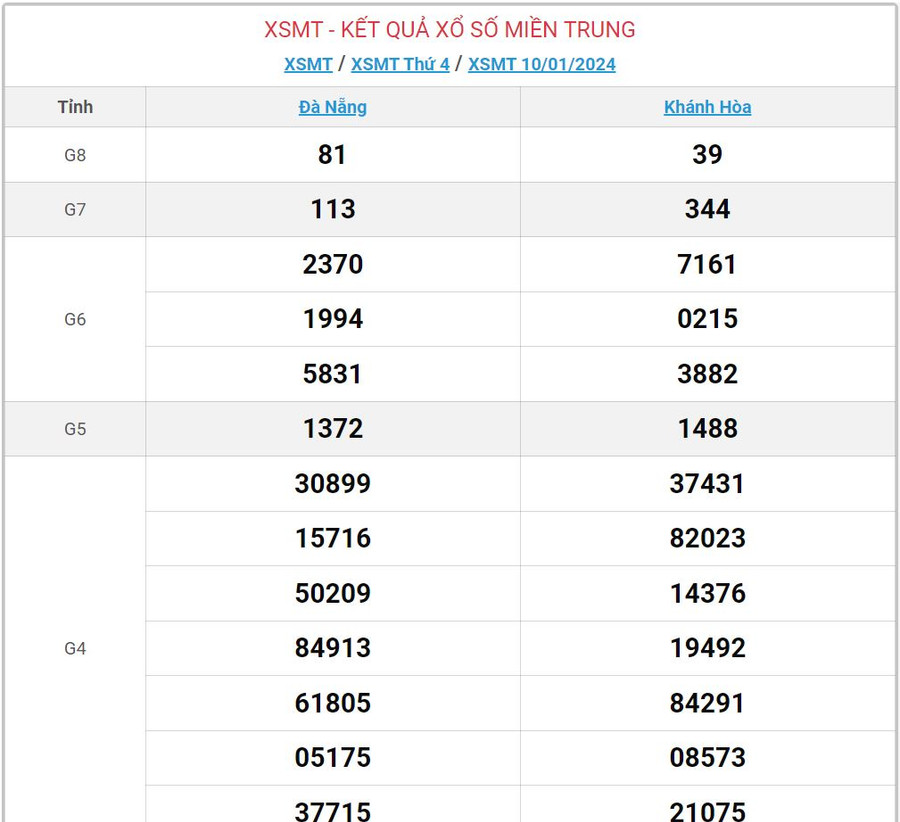Viewport: 900px width, 822px height.
Task: Click the G5 number 1488
Action: [x=707, y=429]
